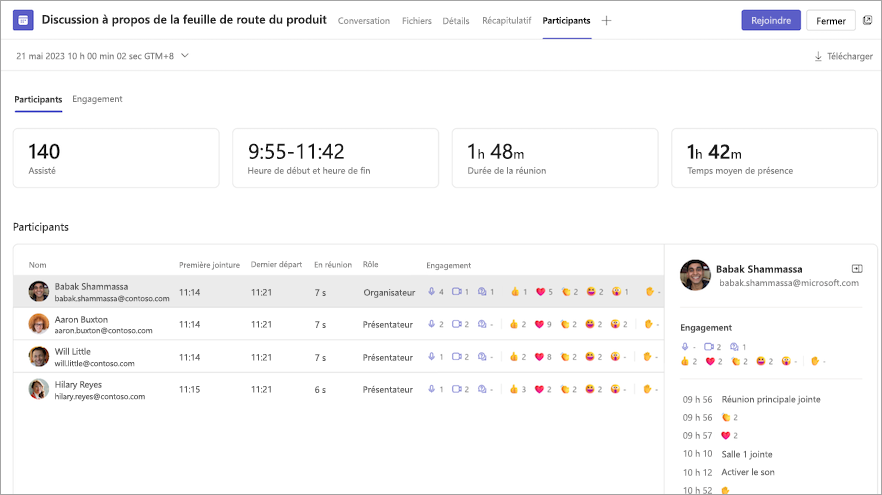The width and height of the screenshot is (882, 495).
Task: Add a new tab with plus icon
Action: (606, 21)
